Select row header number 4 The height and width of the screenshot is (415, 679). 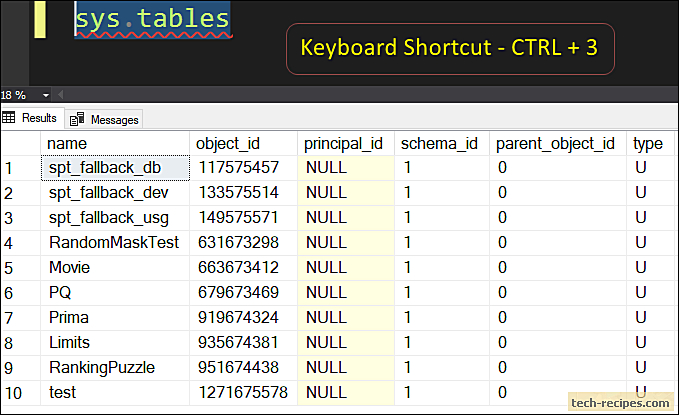[21, 243]
